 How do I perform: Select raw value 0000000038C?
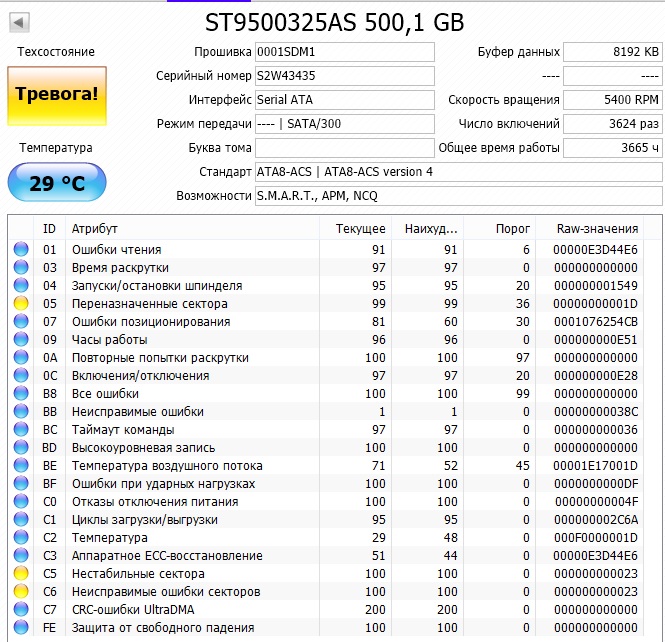click(x=595, y=412)
